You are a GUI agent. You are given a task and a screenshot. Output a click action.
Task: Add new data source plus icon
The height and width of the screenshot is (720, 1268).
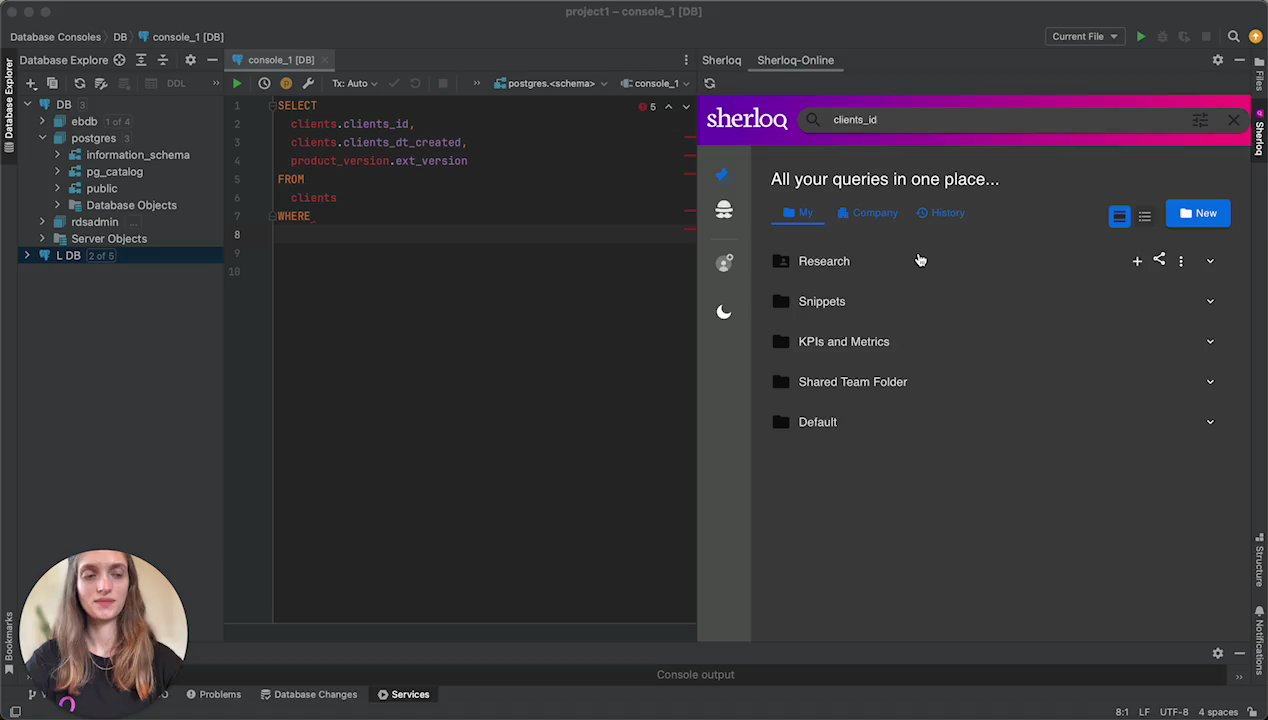[31, 84]
